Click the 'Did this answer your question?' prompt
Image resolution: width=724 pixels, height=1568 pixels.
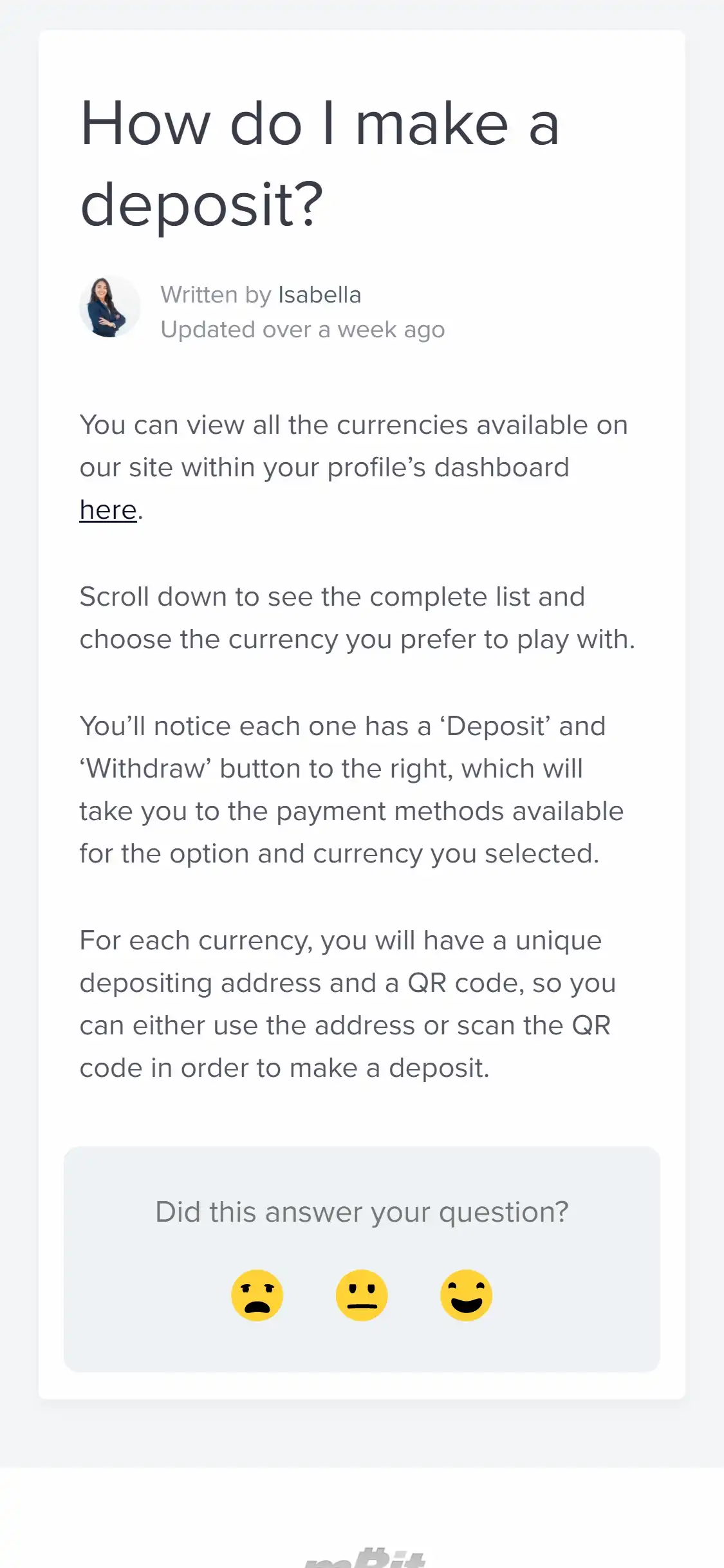362,1212
